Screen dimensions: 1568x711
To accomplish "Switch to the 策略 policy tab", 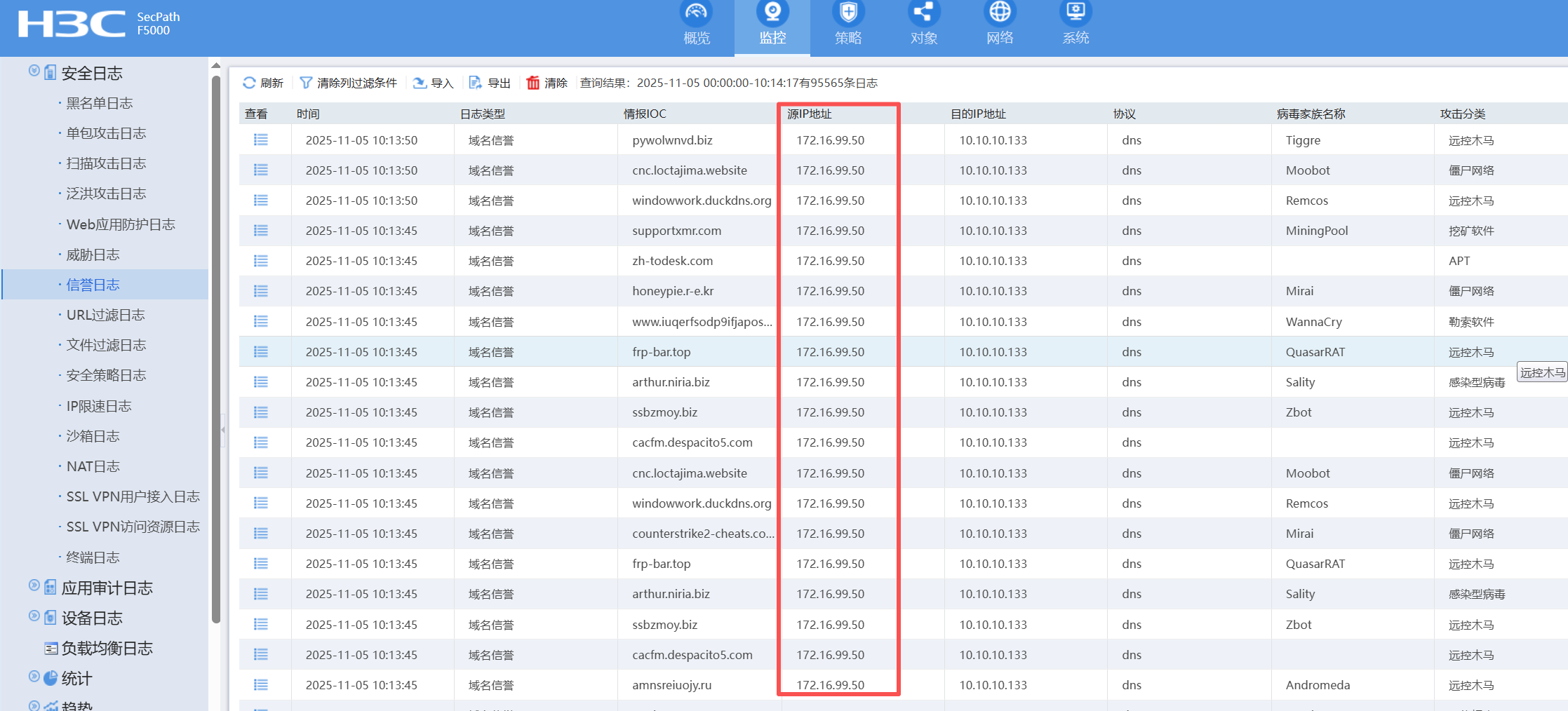I will tap(848, 25).
